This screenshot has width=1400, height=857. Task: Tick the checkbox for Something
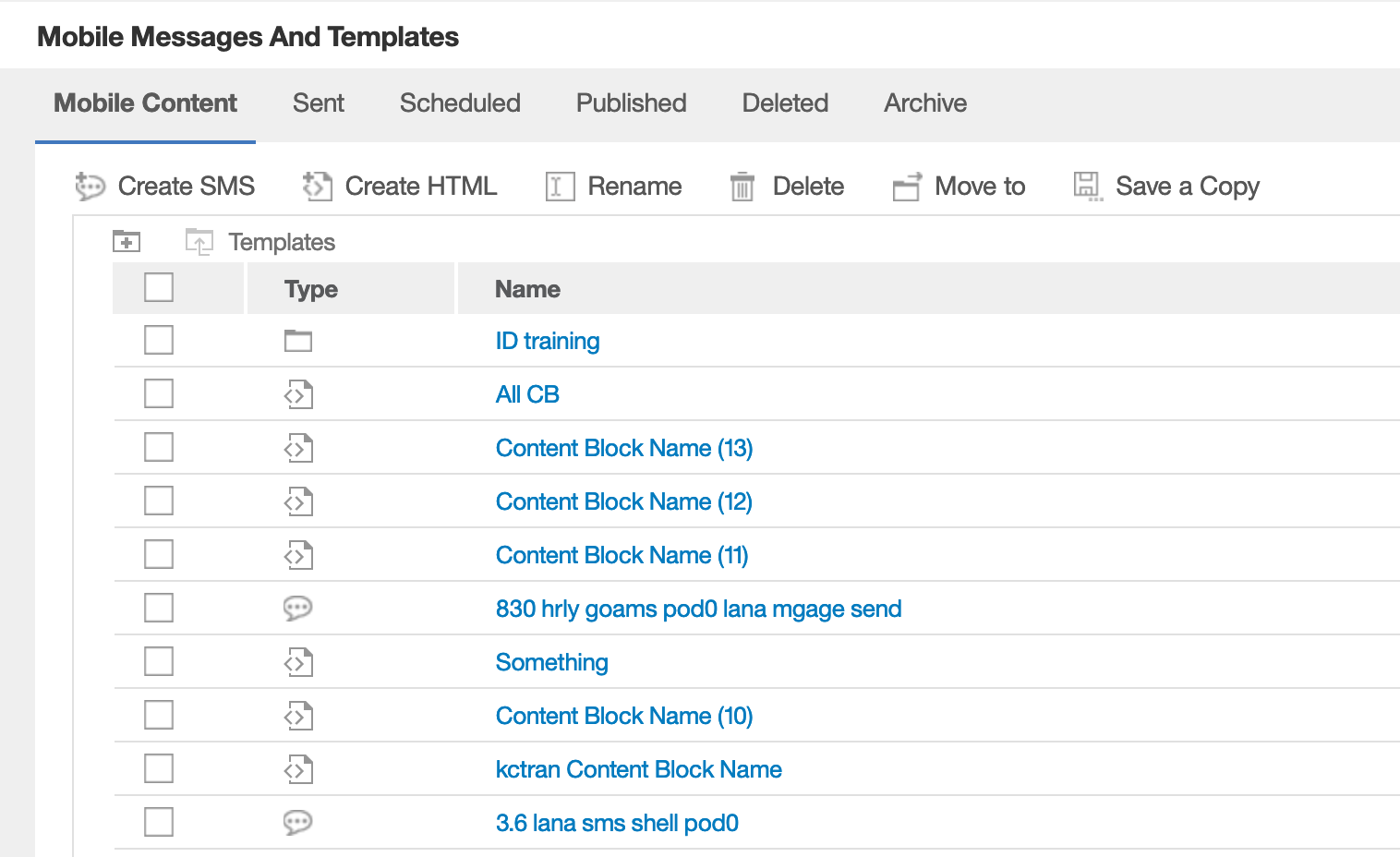[159, 661]
